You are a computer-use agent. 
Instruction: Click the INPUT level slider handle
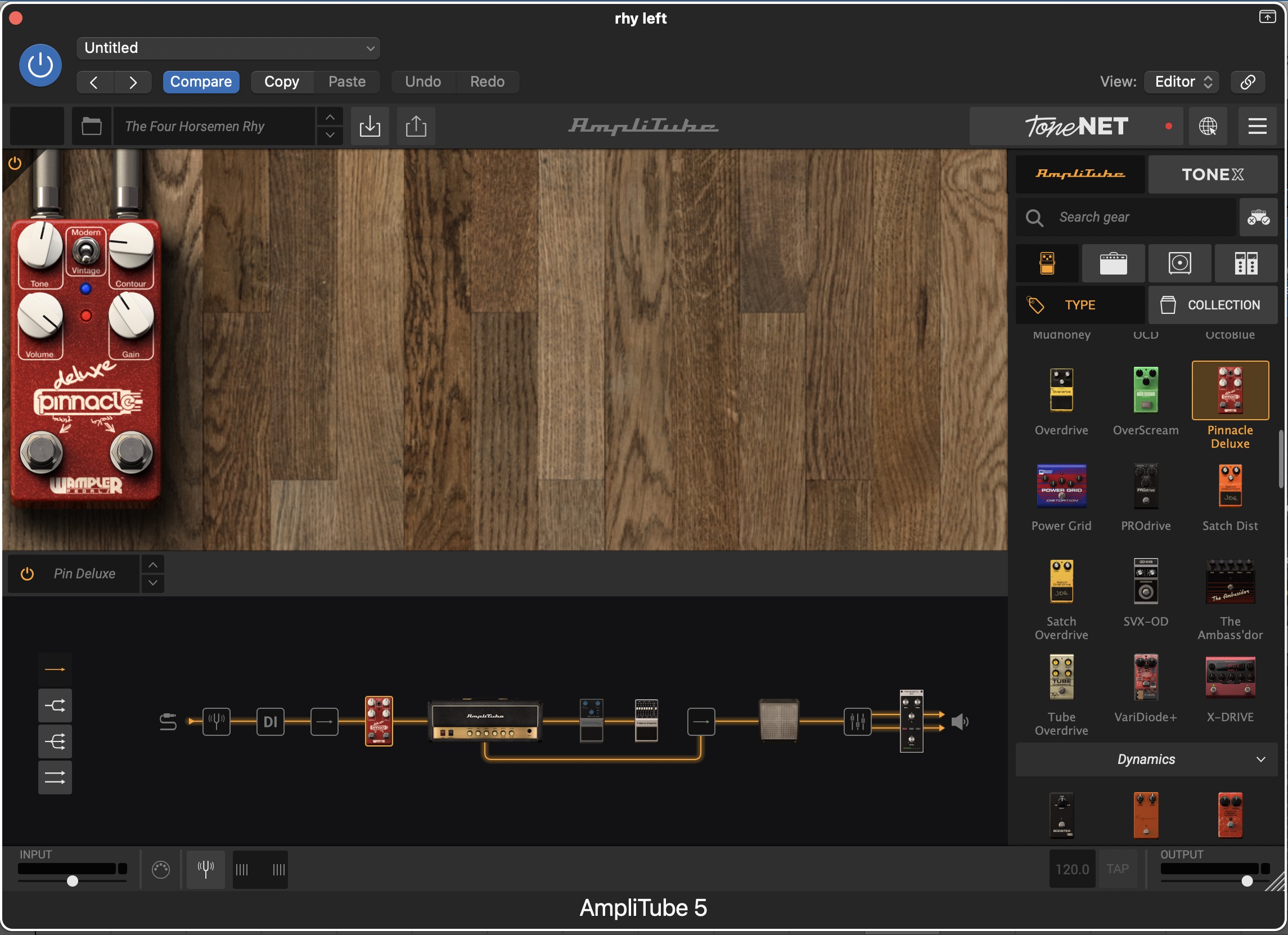[x=72, y=881]
